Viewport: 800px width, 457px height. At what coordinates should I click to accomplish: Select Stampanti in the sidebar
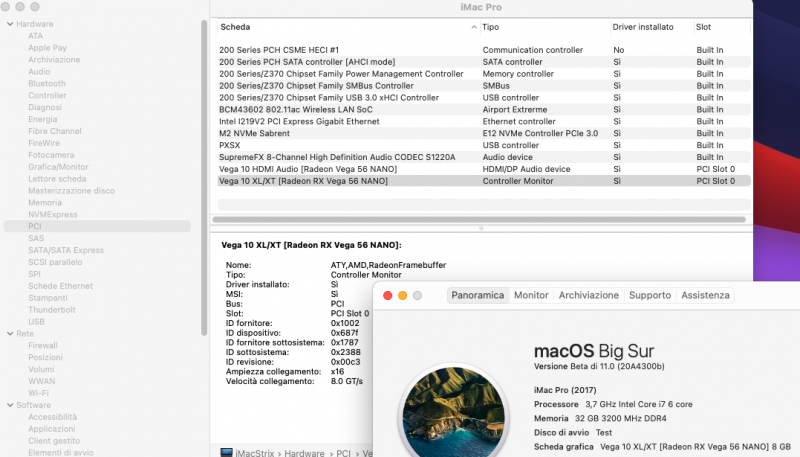click(x=48, y=298)
